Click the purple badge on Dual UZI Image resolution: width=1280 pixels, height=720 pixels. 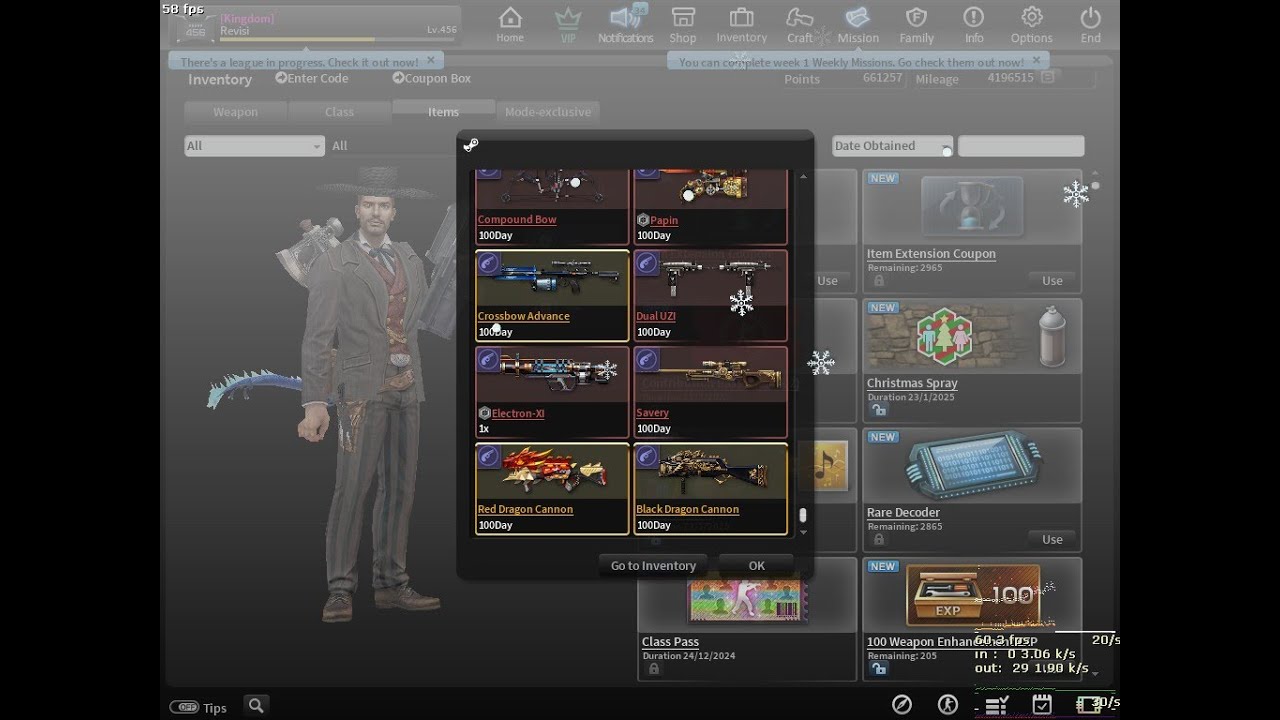click(x=646, y=263)
